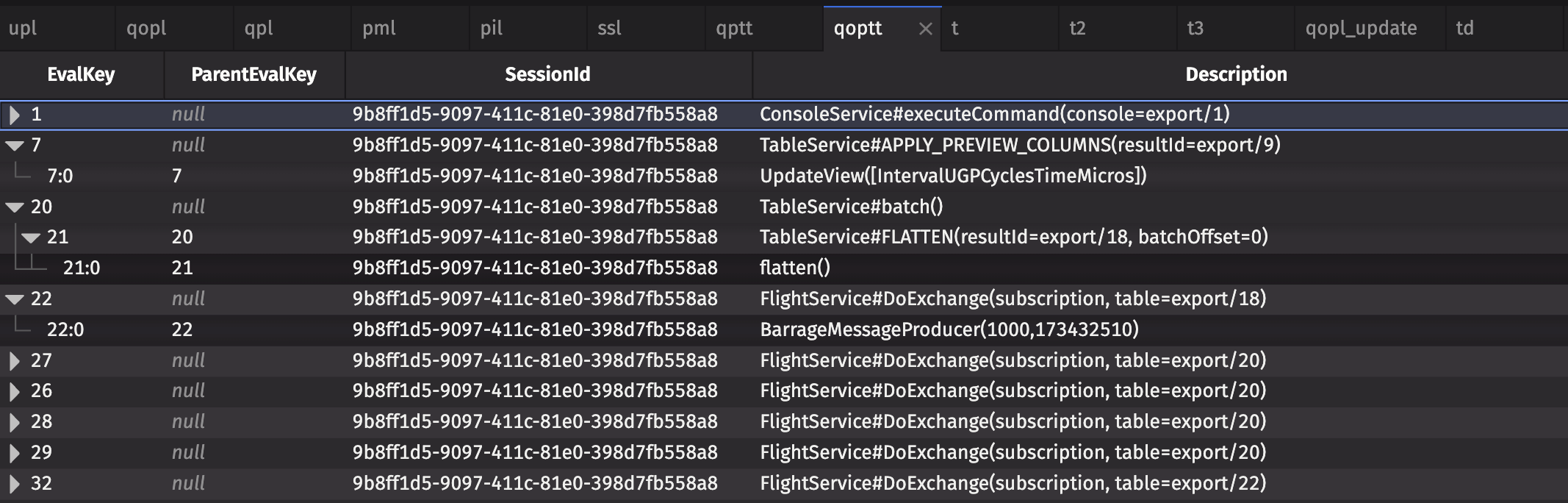Expand row with EvalKey 1
The height and width of the screenshot is (503, 1568).
point(15,115)
